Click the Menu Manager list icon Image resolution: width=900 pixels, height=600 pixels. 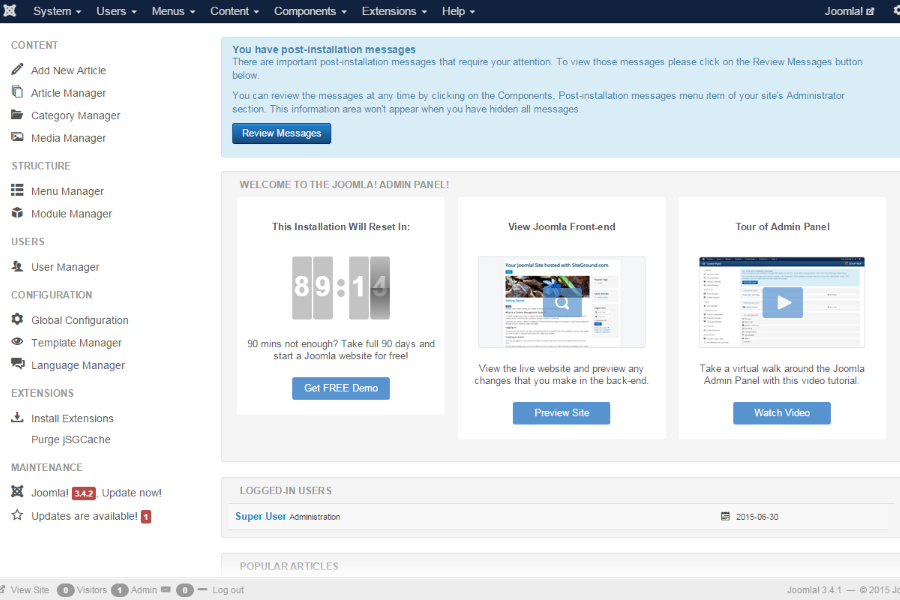(x=17, y=190)
